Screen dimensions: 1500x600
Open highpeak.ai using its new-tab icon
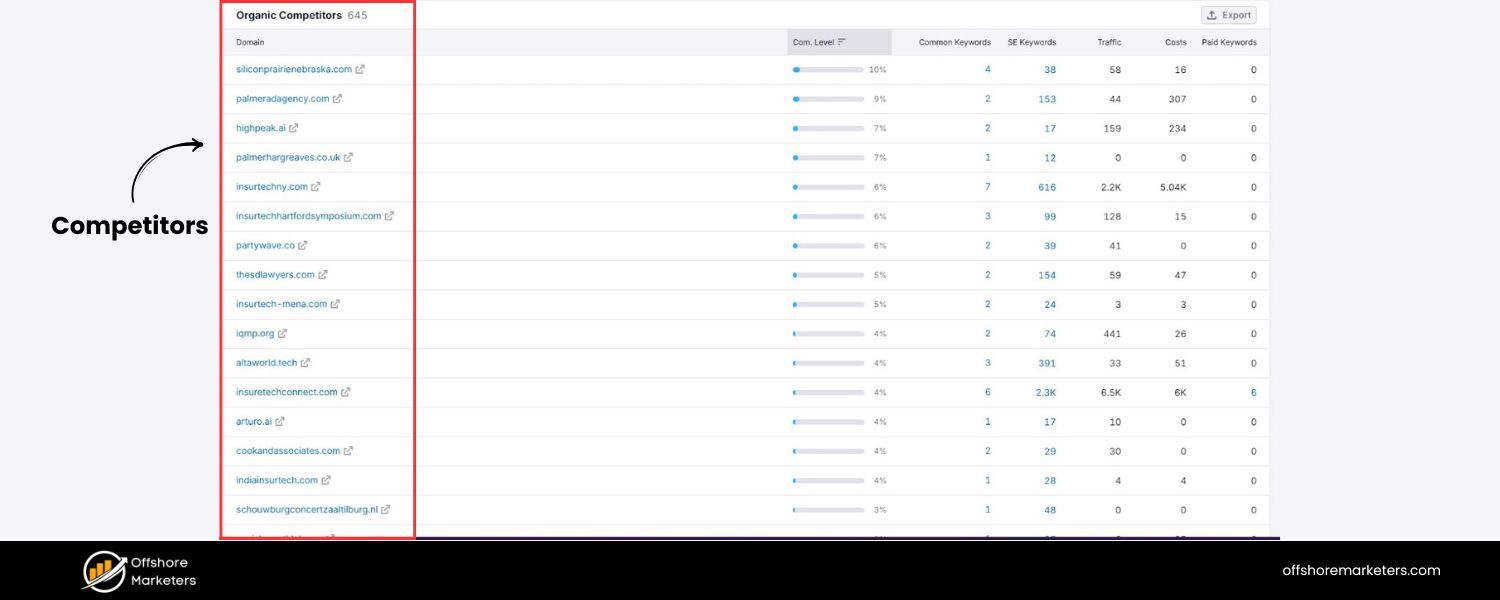[x=293, y=127]
